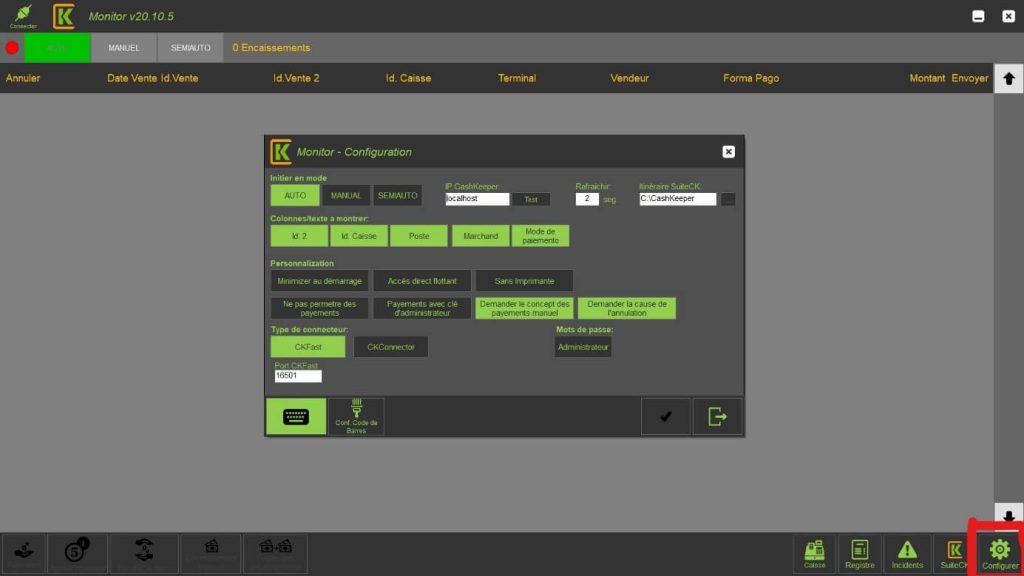Click the Rafraîchir seconds field
Screen dimensions: 1024x576
pyautogui.click(x=586, y=199)
